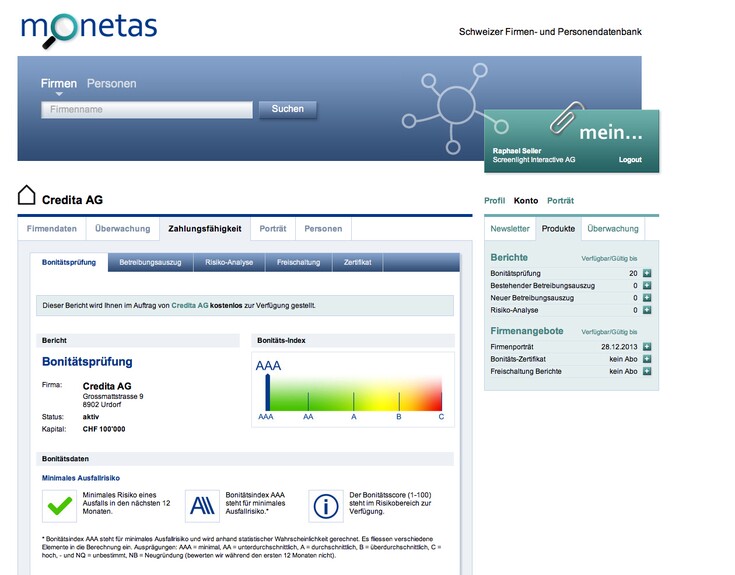Click the Bonitätsdaten section header
The width and height of the screenshot is (735, 575).
[245, 459]
